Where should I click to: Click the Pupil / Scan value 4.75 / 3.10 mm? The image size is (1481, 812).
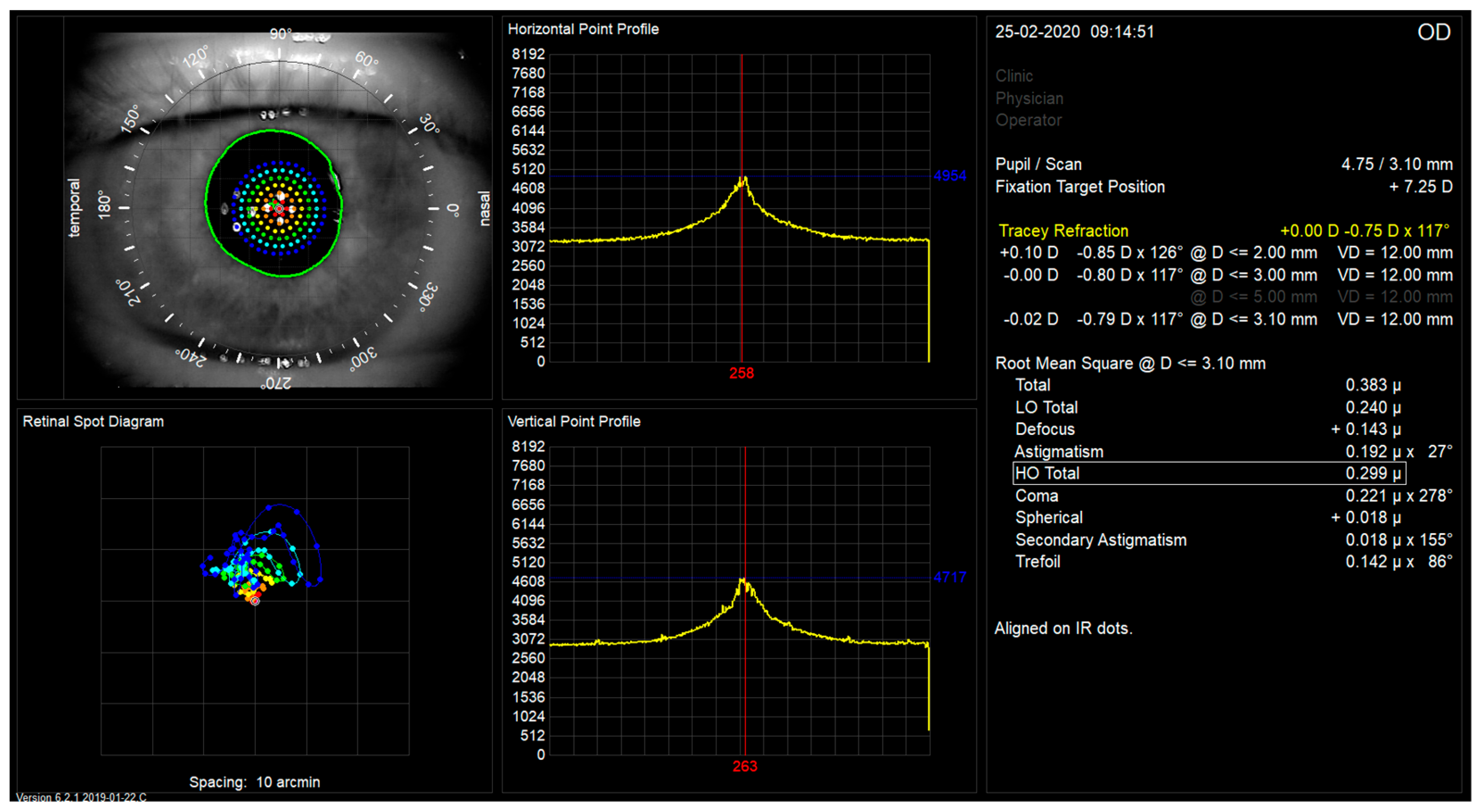coord(1396,164)
